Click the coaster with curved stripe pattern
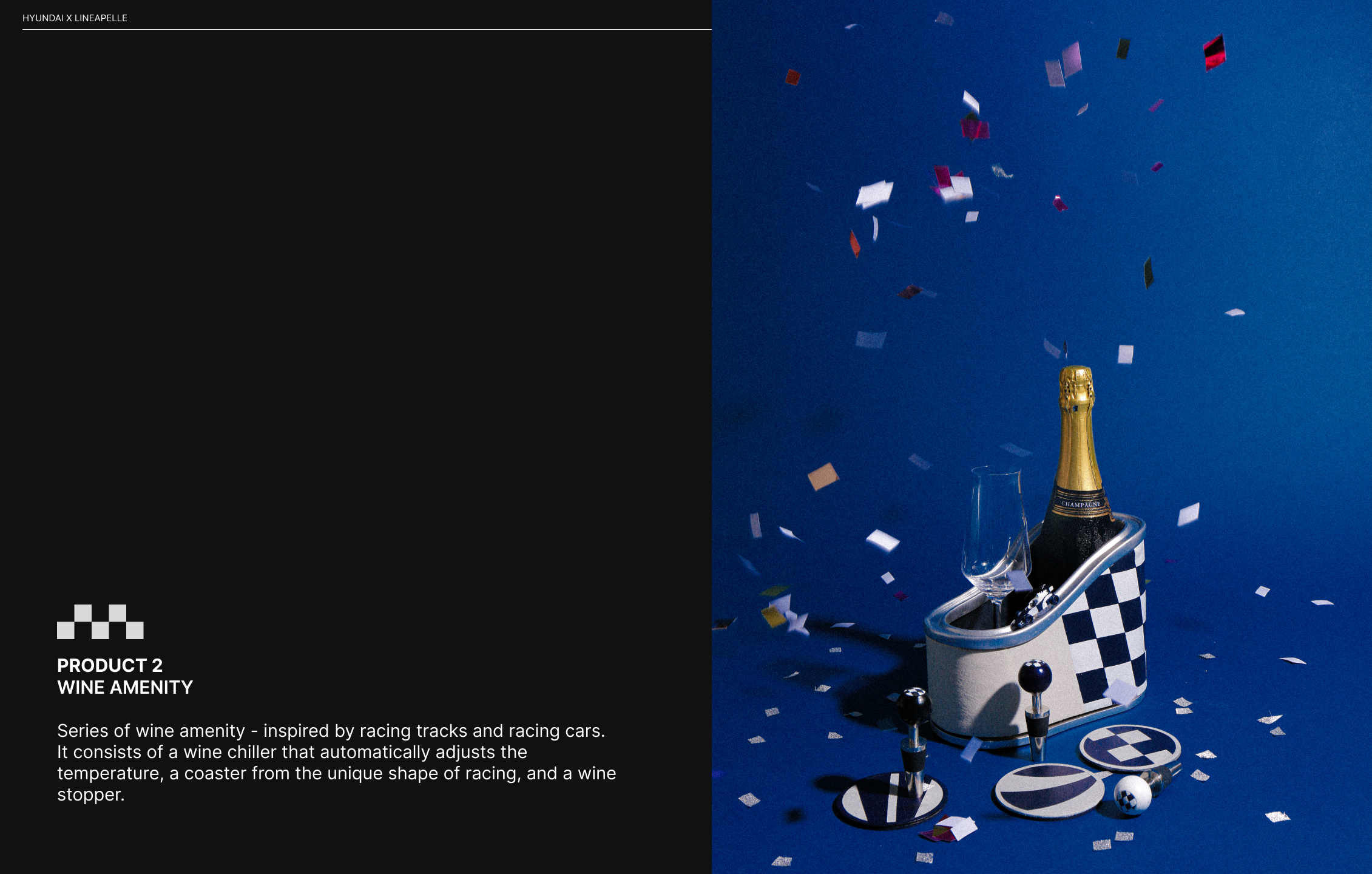Image resolution: width=1372 pixels, height=874 pixels. coord(1049,791)
